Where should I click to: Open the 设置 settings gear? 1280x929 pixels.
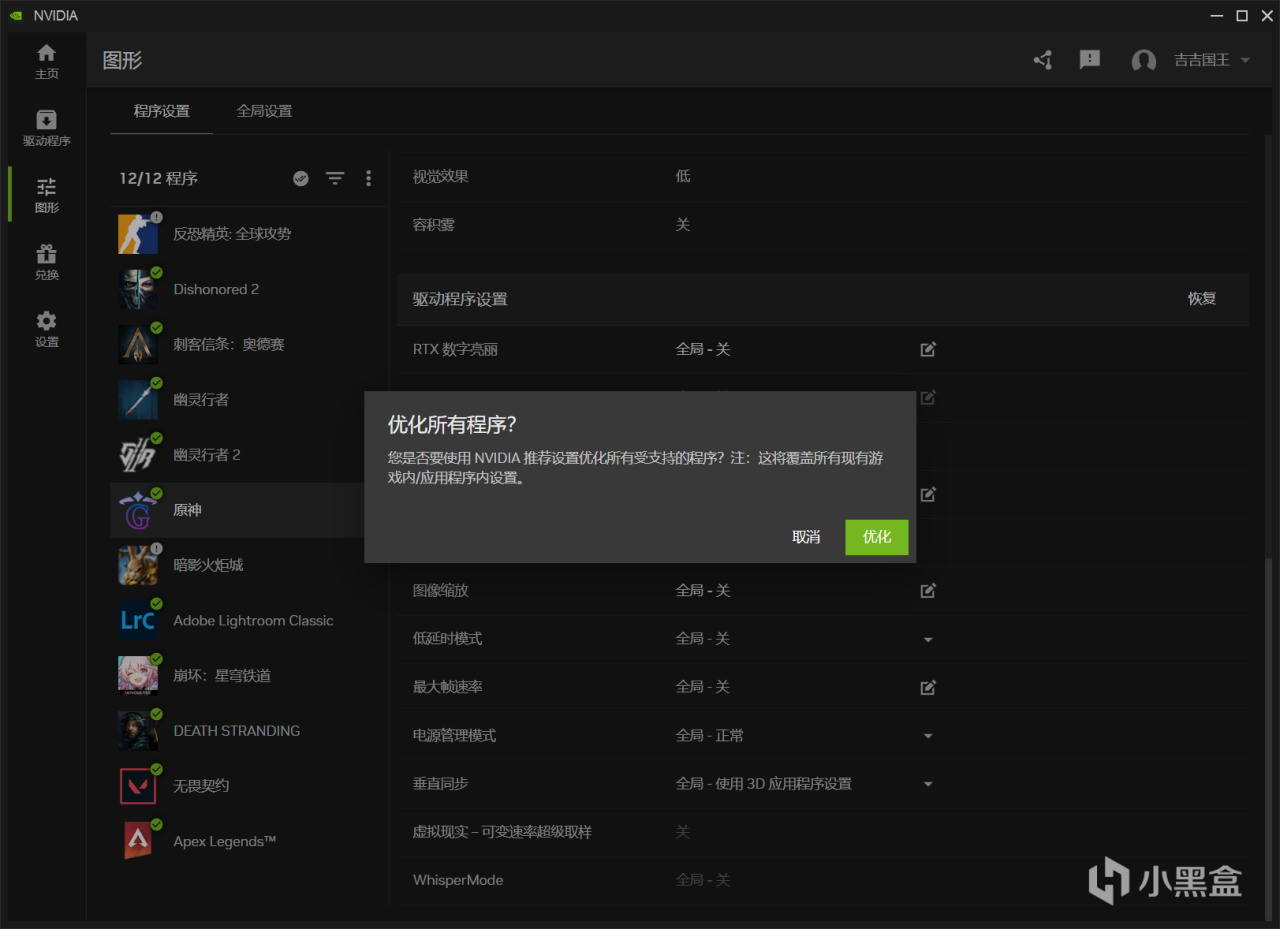tap(47, 329)
